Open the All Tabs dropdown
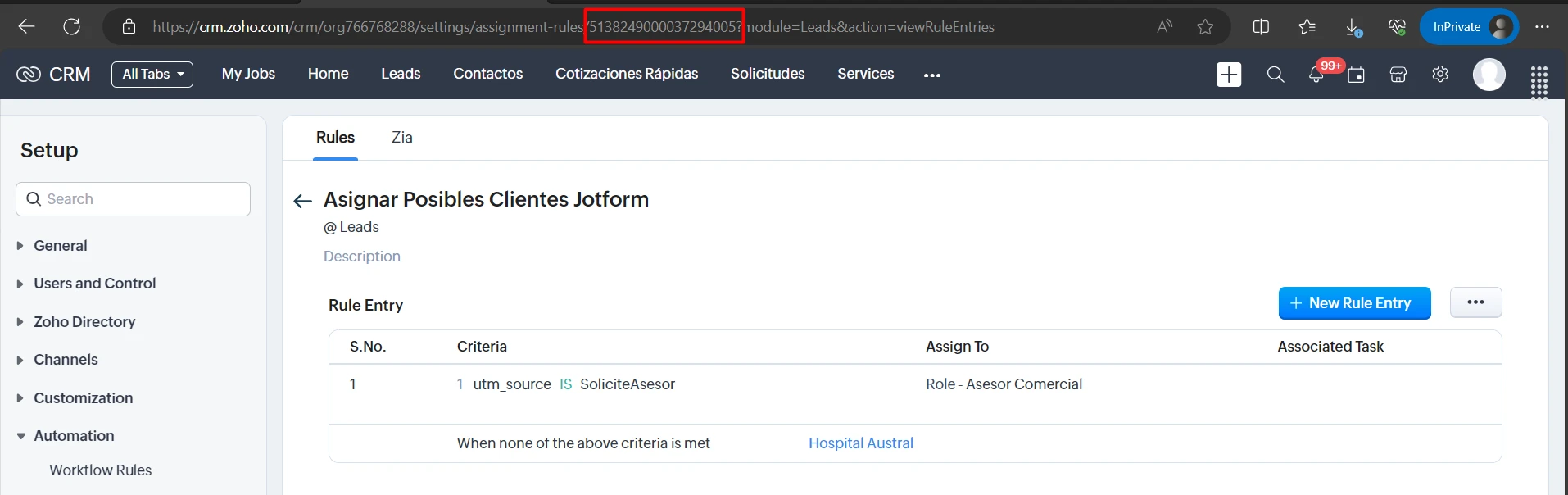Image resolution: width=1568 pixels, height=495 pixels. click(x=152, y=74)
